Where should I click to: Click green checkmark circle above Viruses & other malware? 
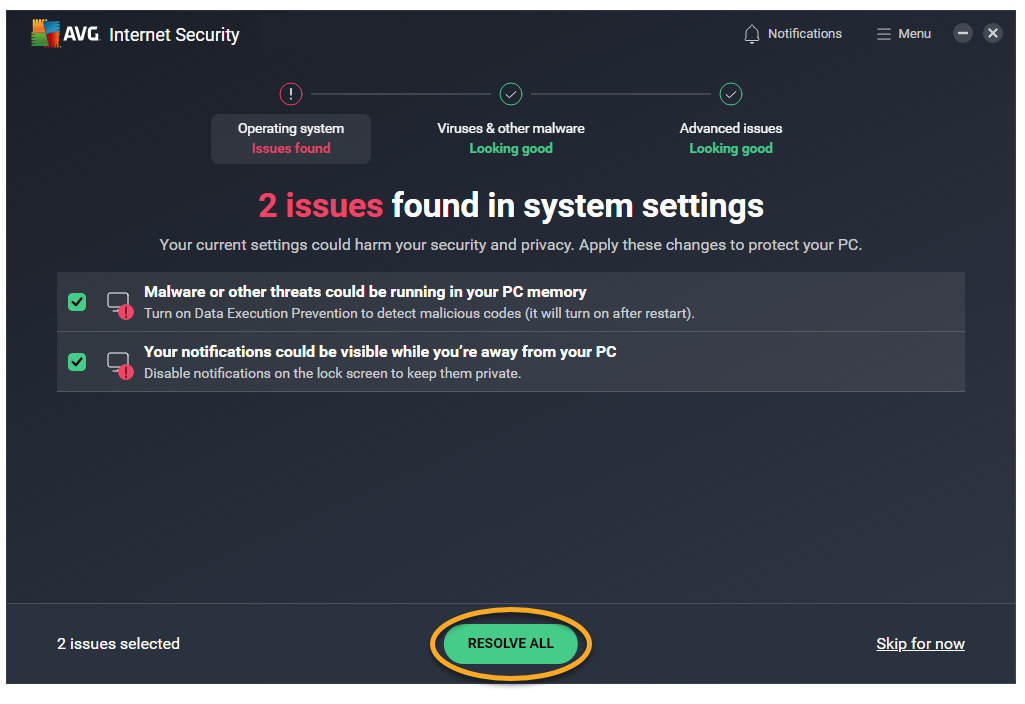coord(511,94)
